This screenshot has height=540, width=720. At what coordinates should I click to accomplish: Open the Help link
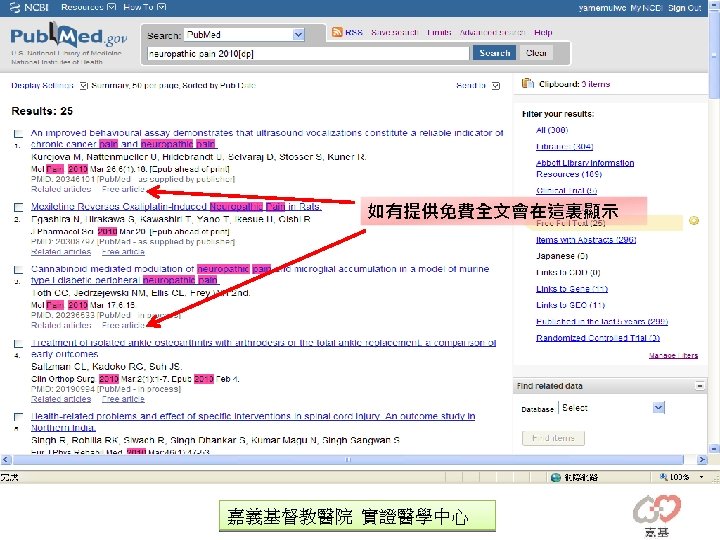(x=543, y=33)
